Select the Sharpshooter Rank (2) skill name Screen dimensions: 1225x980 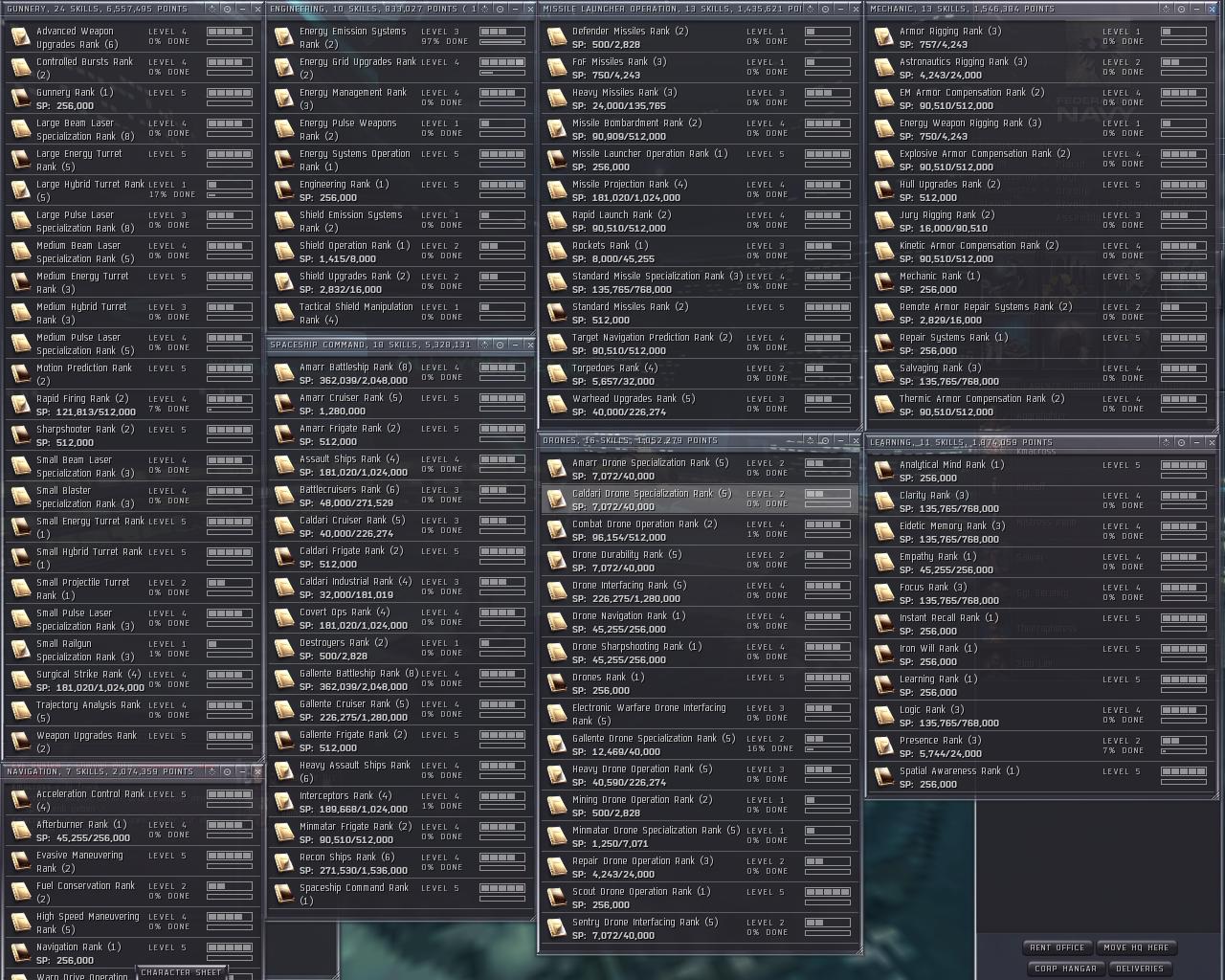[x=85, y=430]
